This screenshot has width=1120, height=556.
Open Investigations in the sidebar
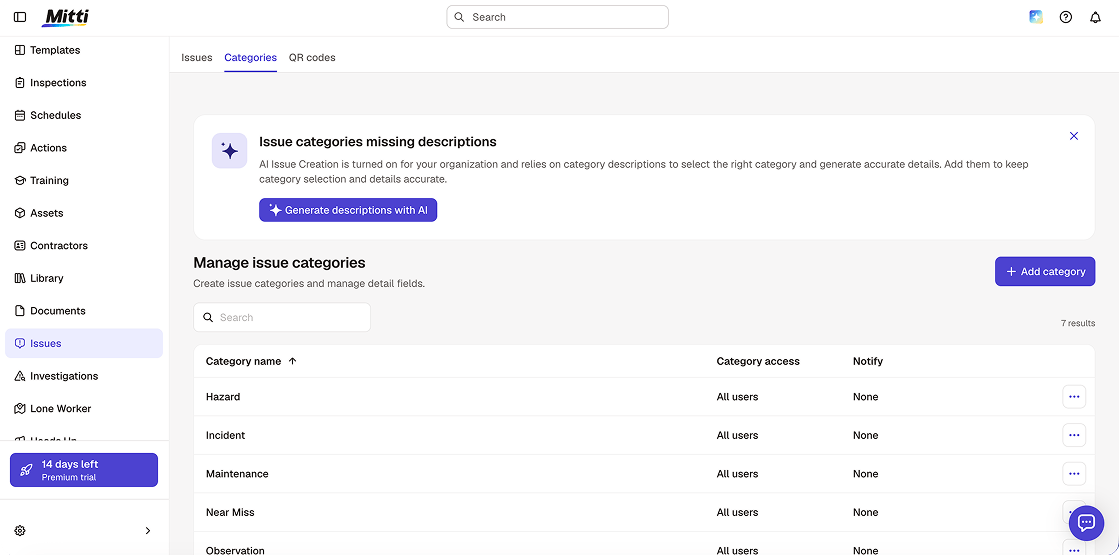[84, 376]
